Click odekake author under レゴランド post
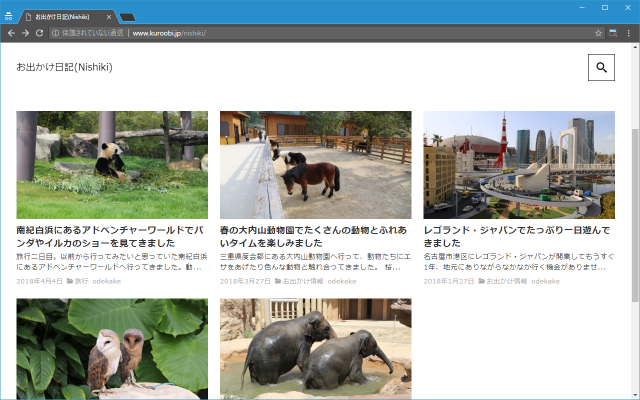 (545, 281)
